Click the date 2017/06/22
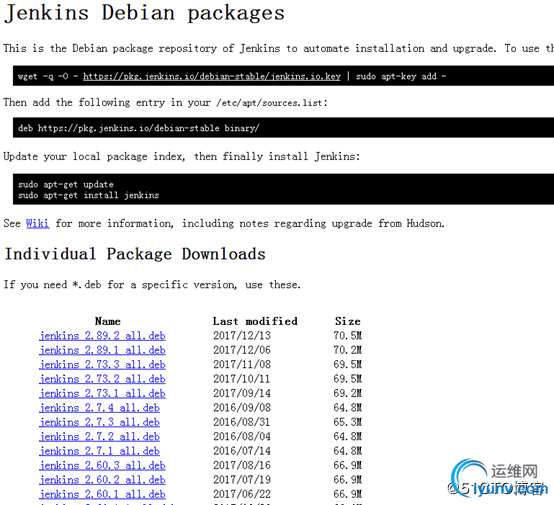554x505 pixels. coord(242,494)
